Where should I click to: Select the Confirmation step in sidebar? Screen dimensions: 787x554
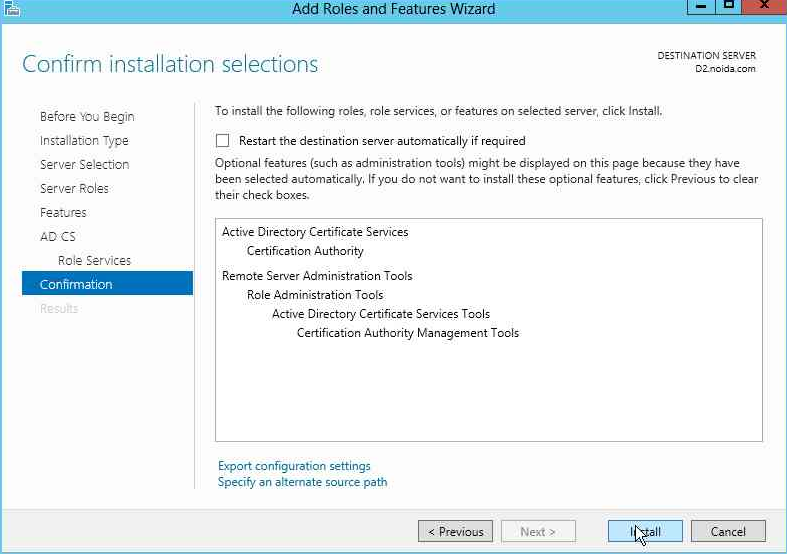107,284
